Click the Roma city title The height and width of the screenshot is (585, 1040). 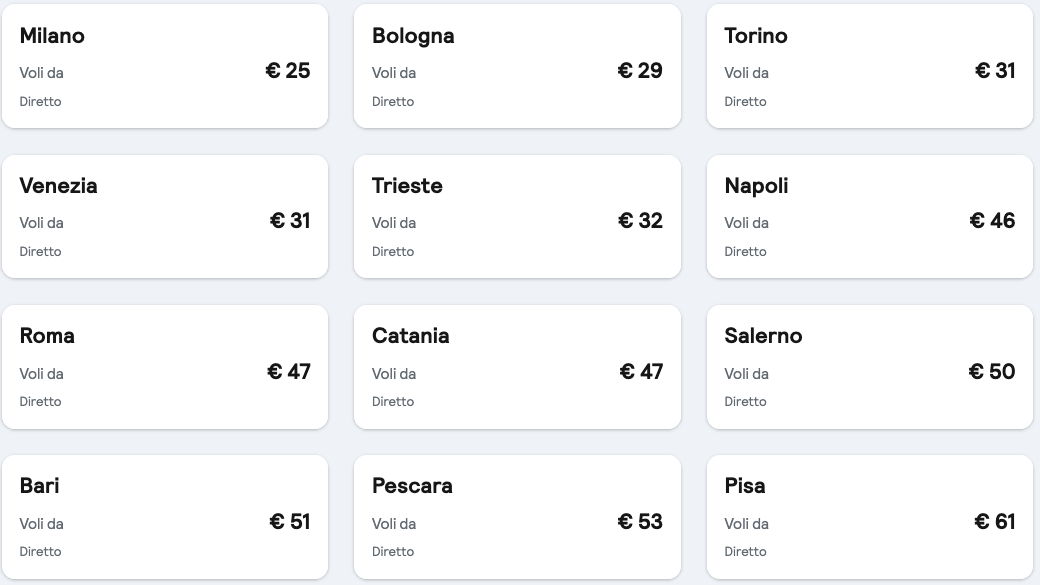click(x=47, y=336)
